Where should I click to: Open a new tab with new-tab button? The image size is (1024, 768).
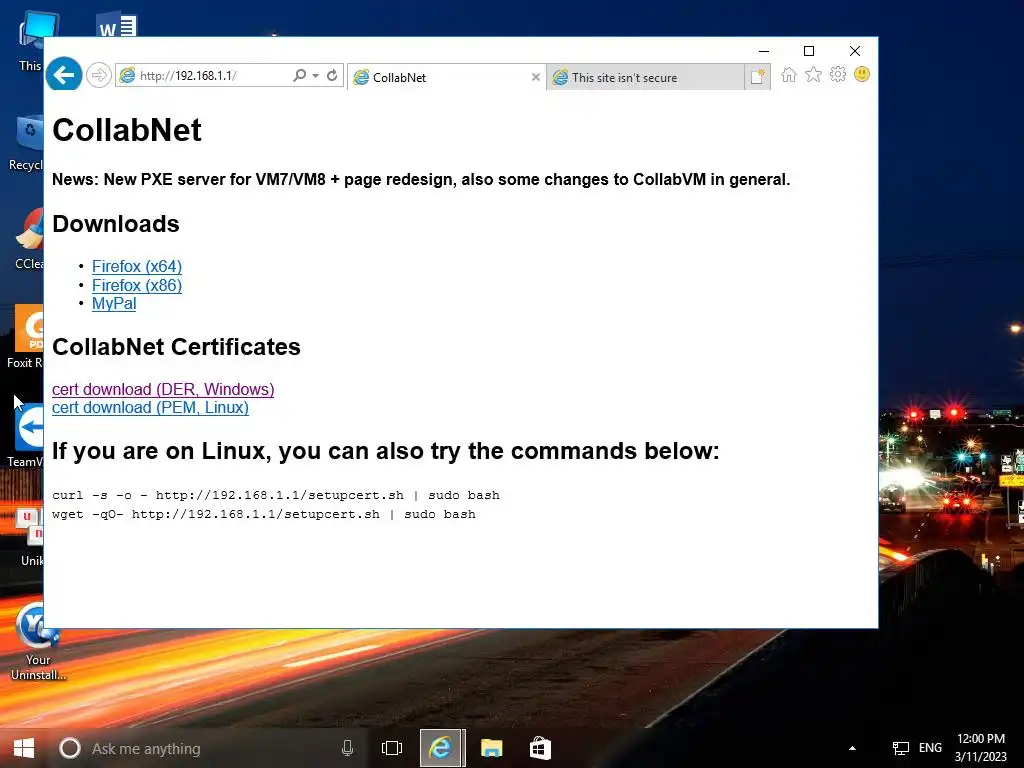(758, 77)
